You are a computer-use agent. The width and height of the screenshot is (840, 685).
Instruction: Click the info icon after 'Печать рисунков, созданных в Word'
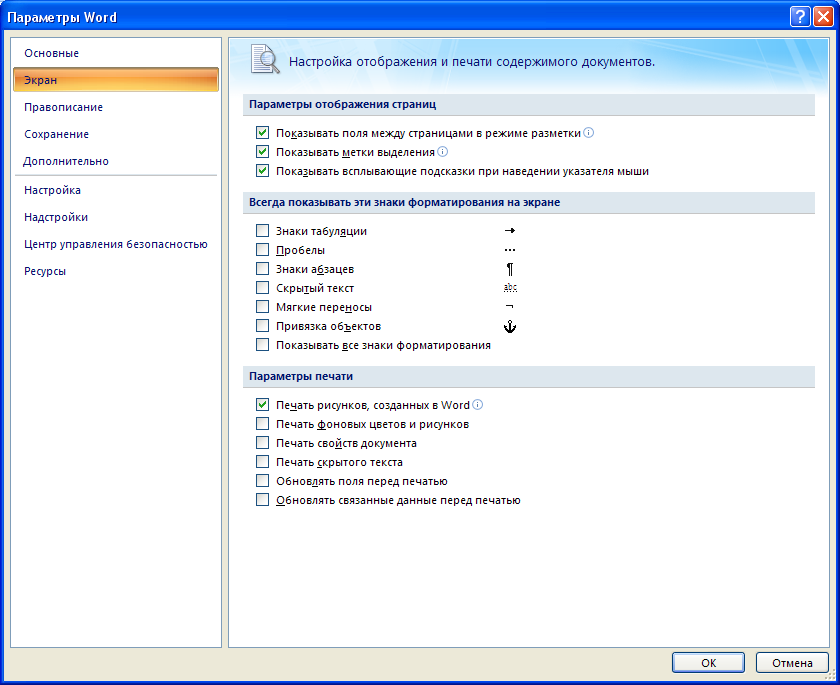477,404
